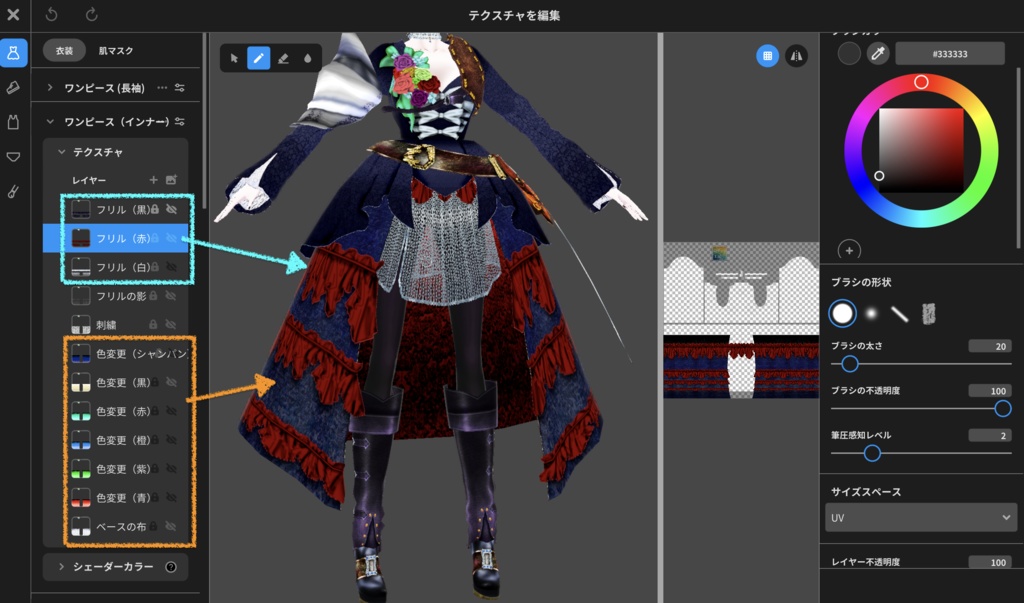Open the ワンピース (インナー) parameter sliders icon

pos(180,122)
